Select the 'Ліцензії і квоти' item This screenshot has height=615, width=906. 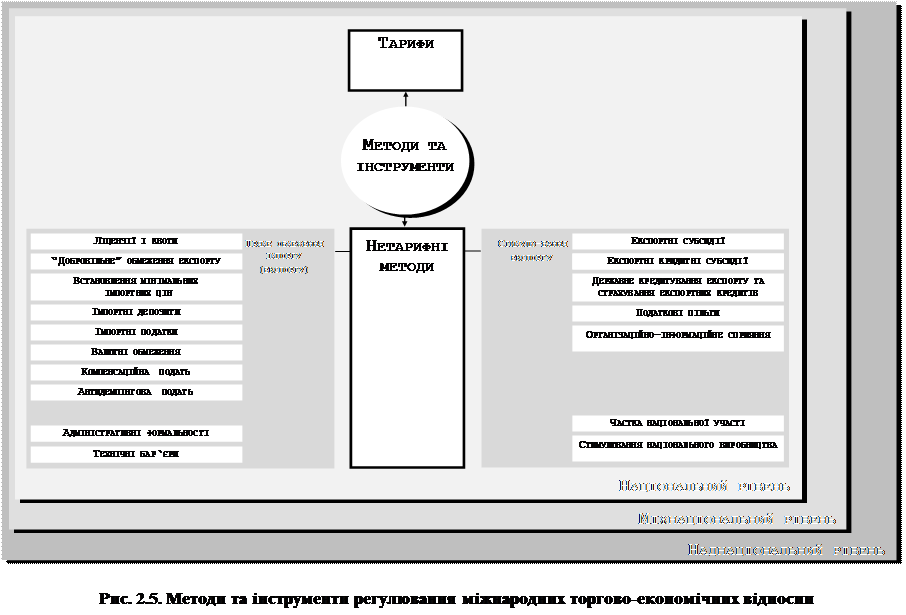[x=136, y=241]
